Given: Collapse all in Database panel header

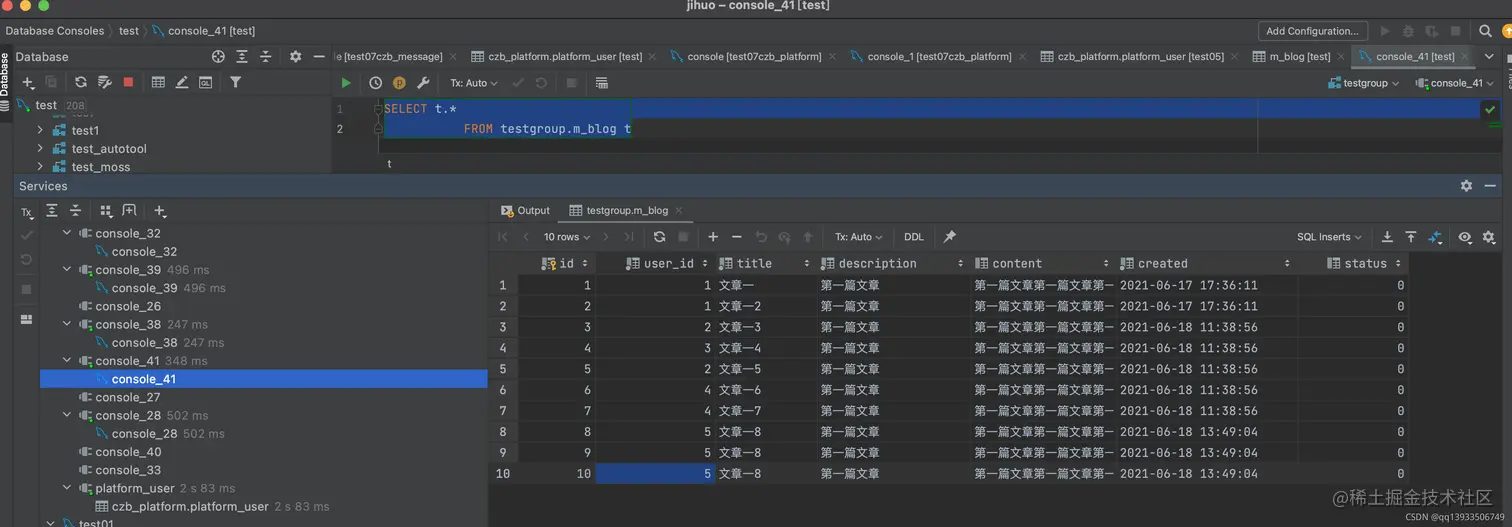Looking at the screenshot, I should (266, 57).
